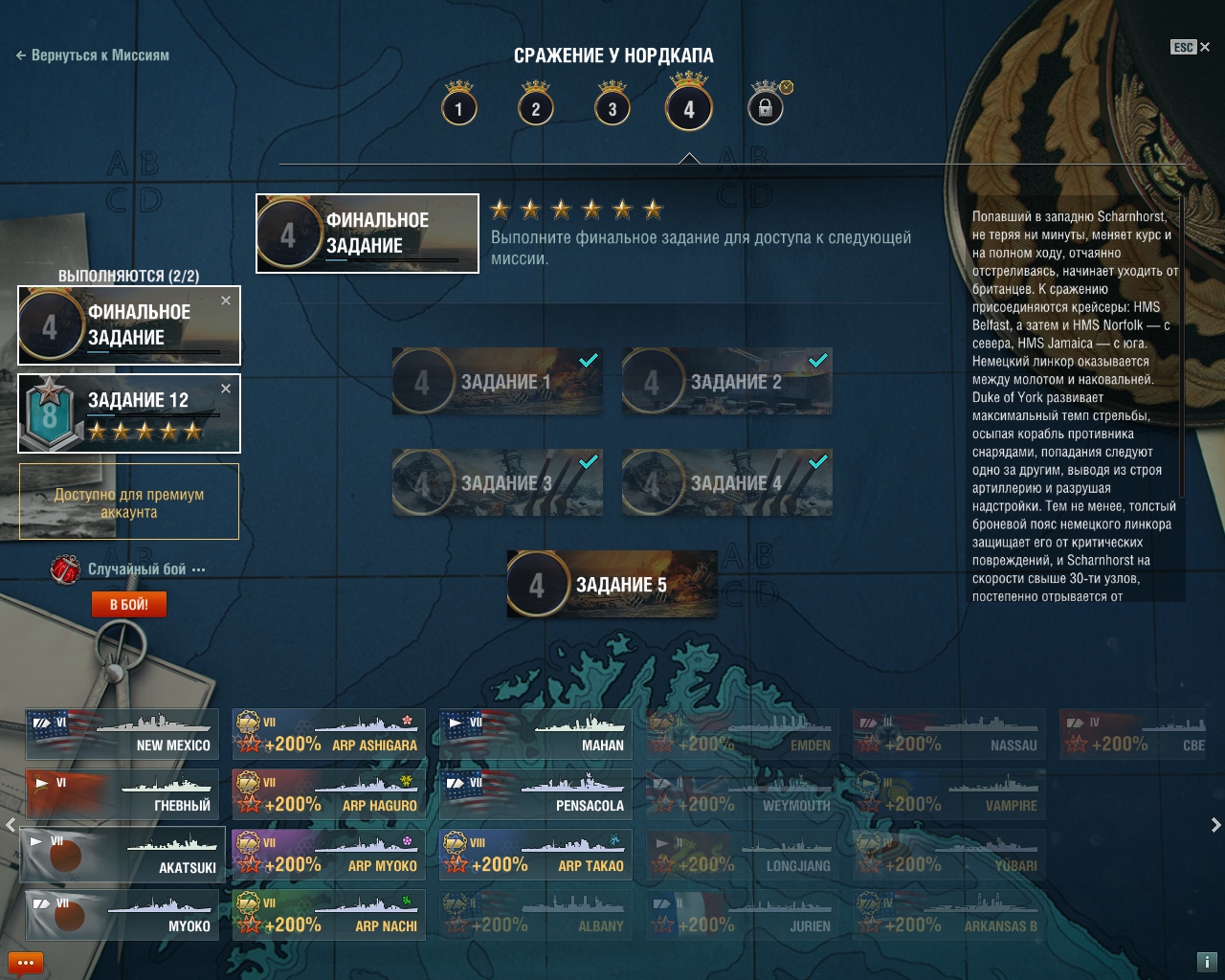1225x980 pixels.
Task: Open the locked final stage medallion
Action: (766, 107)
